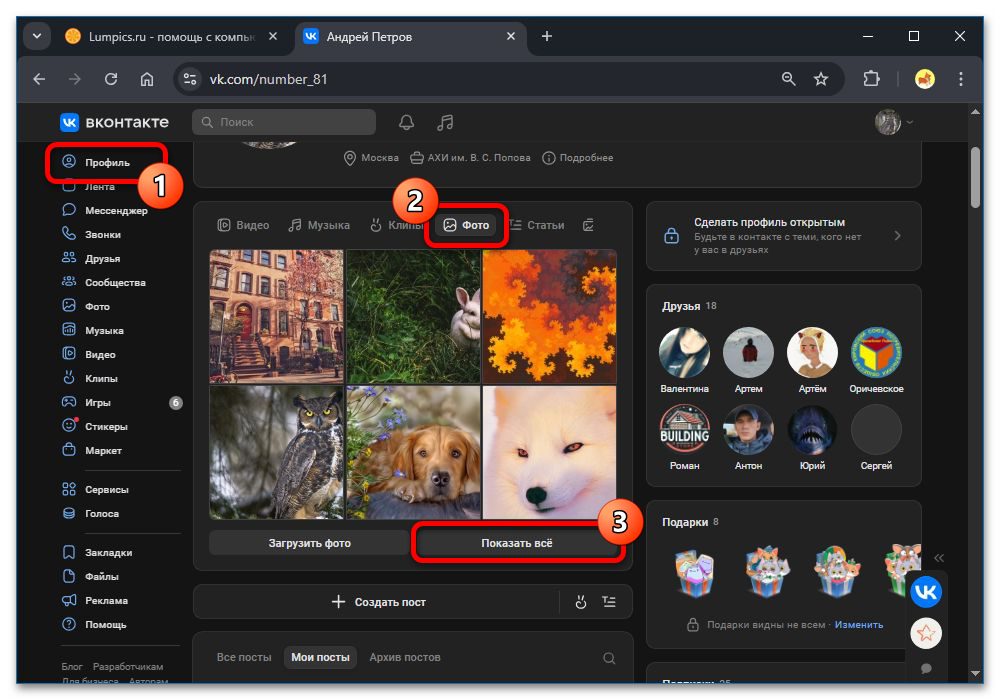Click Создать пост button
The image size is (1000, 700).
tap(379, 602)
